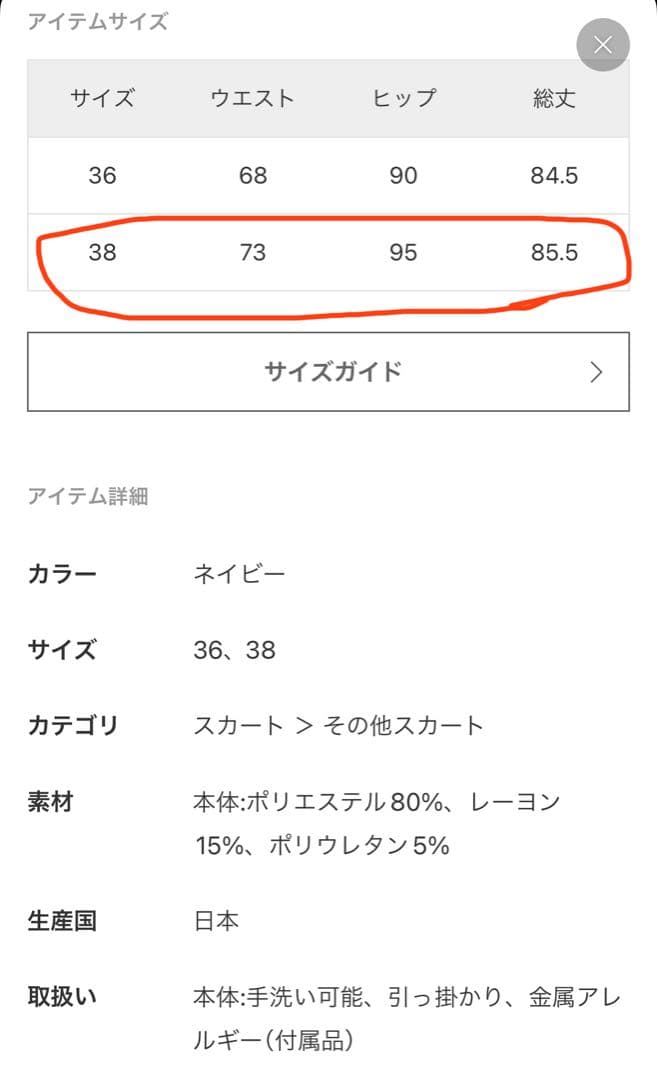This screenshot has width=658, height=1080.
Task: Click the 日本 country of origin value
Action: click(216, 920)
